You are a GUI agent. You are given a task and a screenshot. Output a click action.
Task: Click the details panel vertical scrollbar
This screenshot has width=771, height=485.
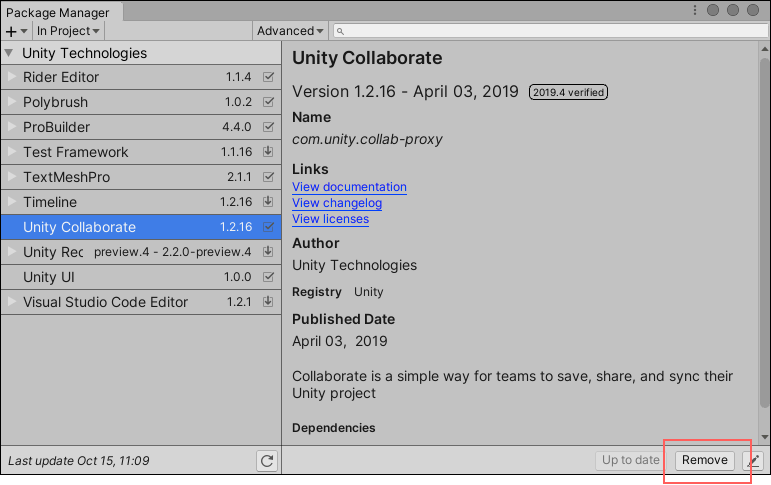pyautogui.click(x=764, y=231)
